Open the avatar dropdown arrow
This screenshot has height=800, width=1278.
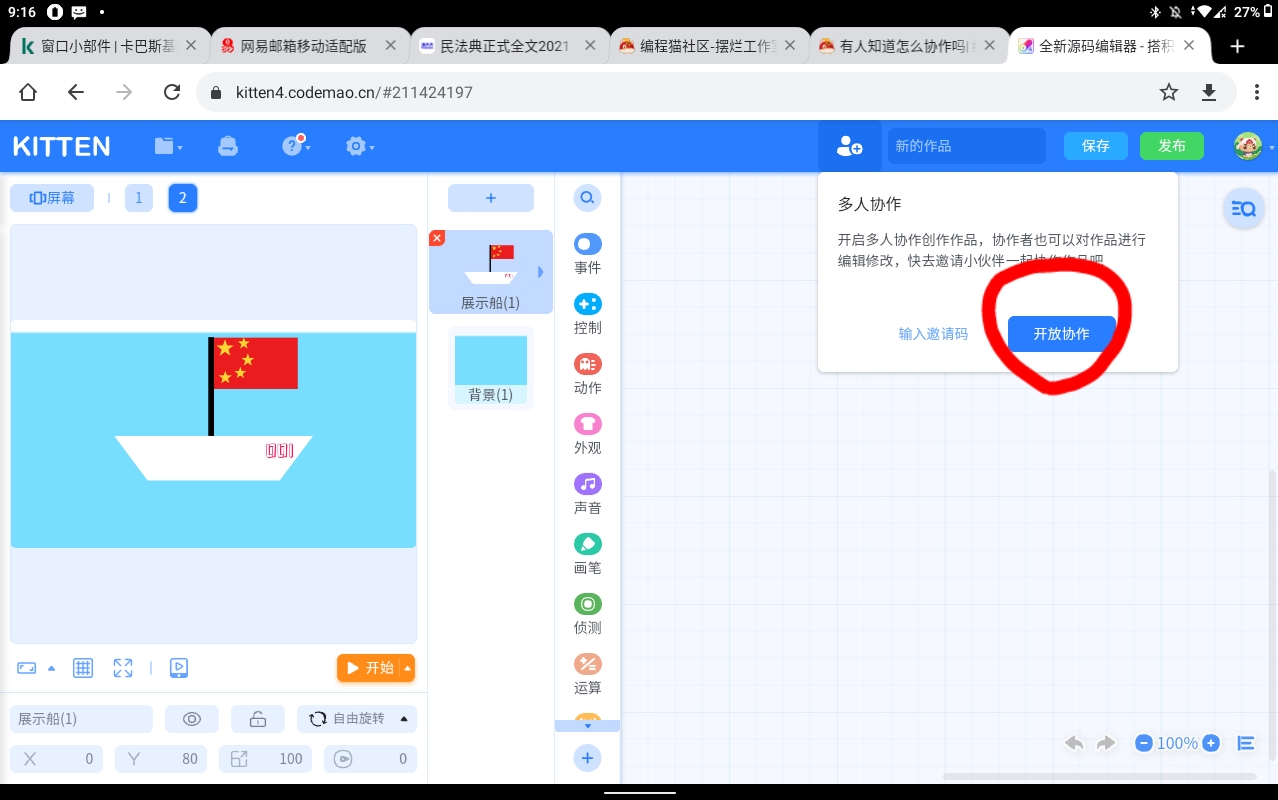(1271, 148)
